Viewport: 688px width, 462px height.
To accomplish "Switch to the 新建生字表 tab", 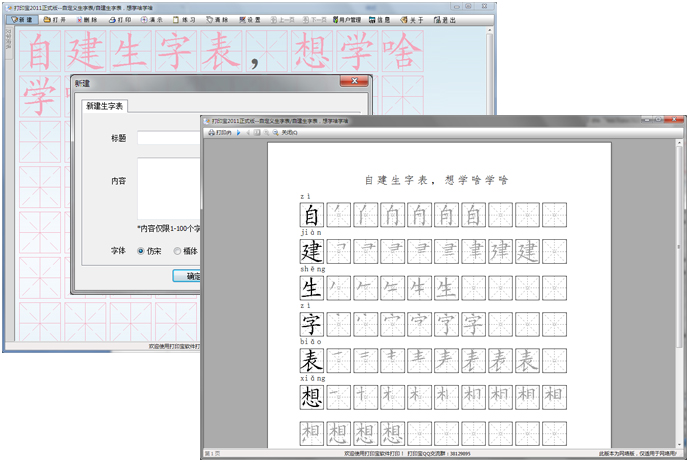I will [x=107, y=105].
